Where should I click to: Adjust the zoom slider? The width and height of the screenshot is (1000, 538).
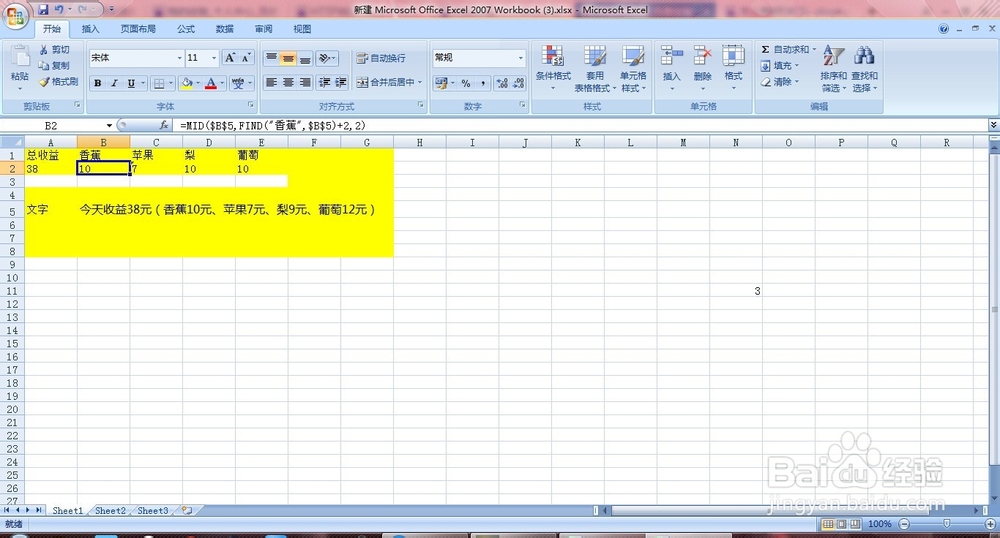click(x=946, y=524)
